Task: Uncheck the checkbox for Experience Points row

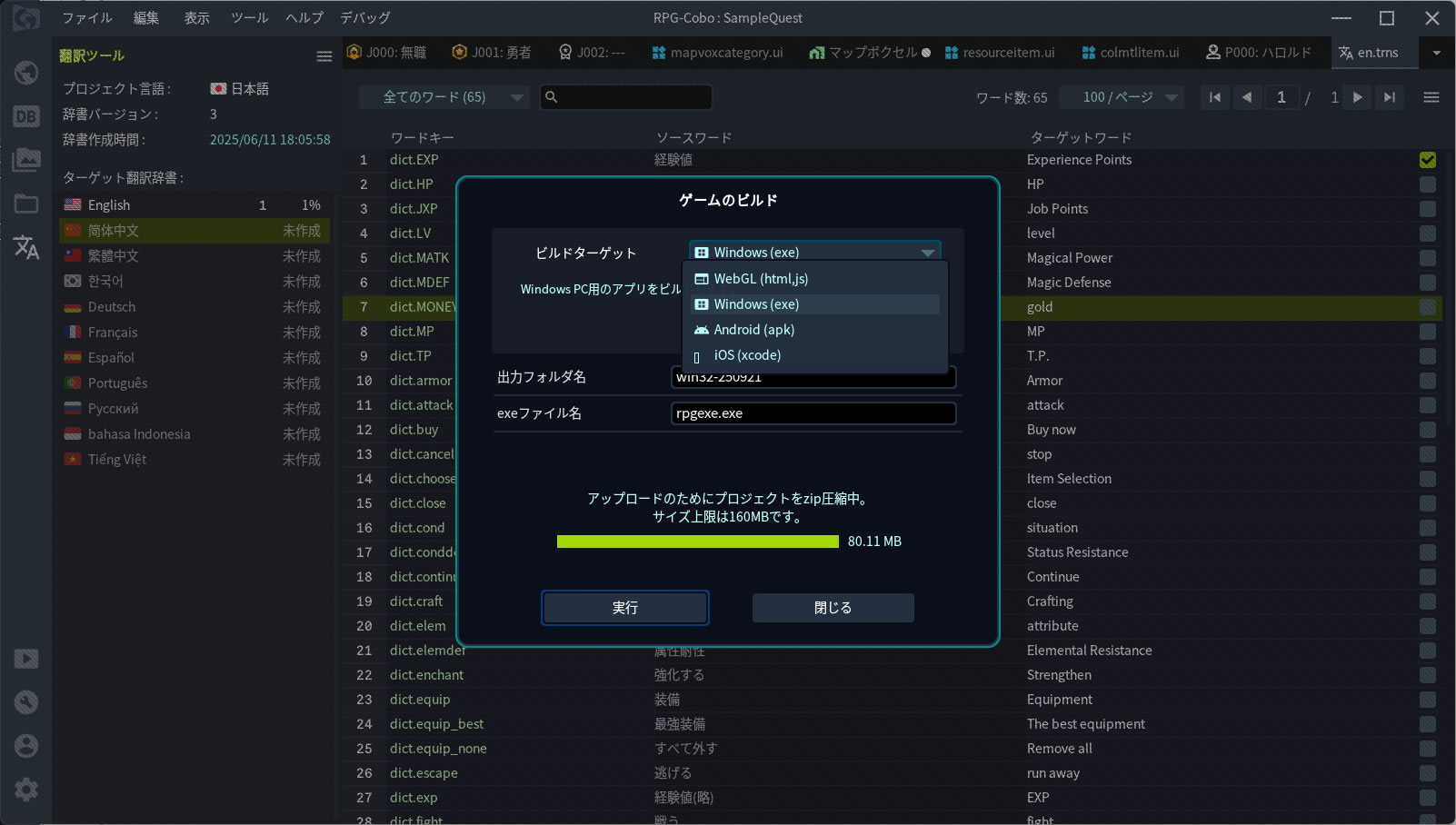Action: pyautogui.click(x=1427, y=160)
